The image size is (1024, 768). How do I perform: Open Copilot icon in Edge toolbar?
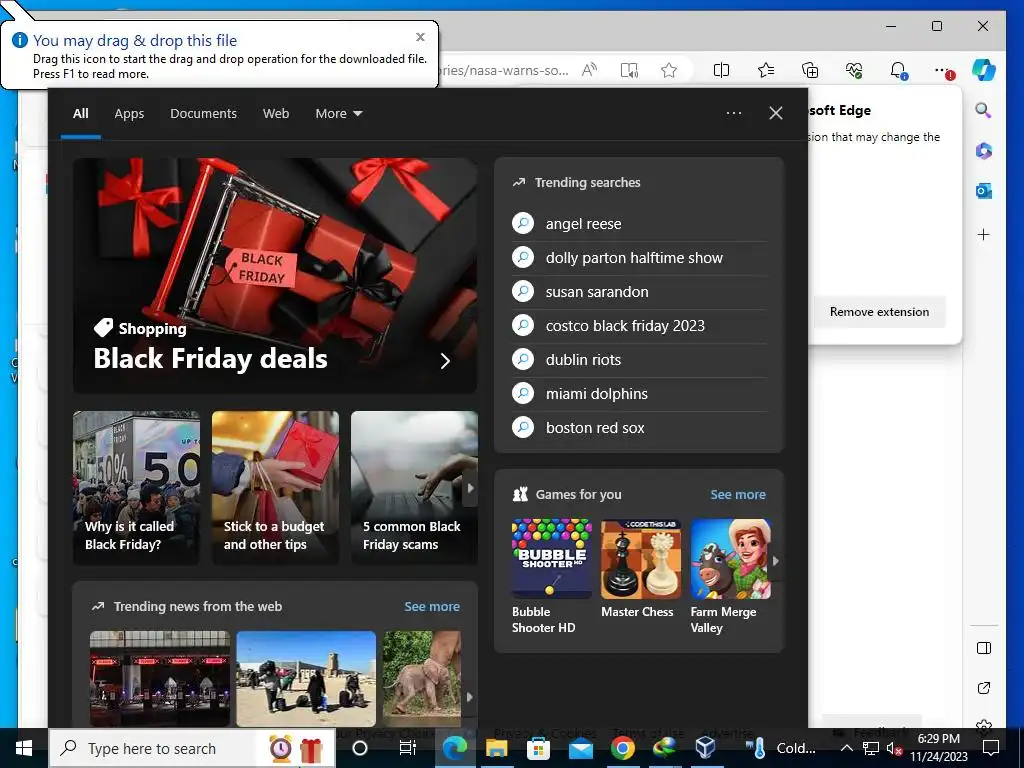[984, 69]
